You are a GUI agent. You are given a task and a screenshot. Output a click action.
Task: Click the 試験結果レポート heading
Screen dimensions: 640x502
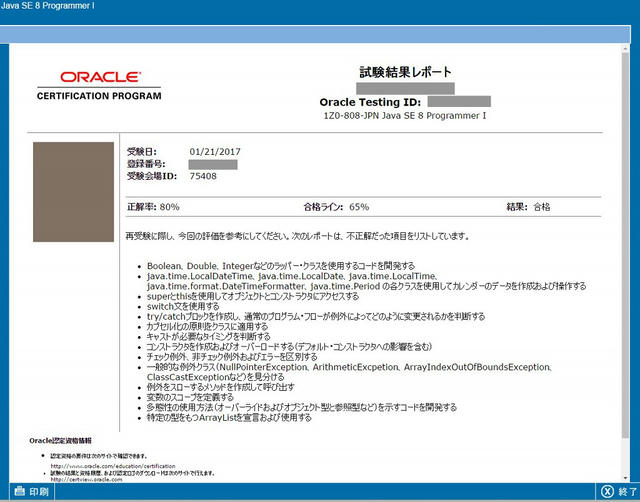pos(405,72)
